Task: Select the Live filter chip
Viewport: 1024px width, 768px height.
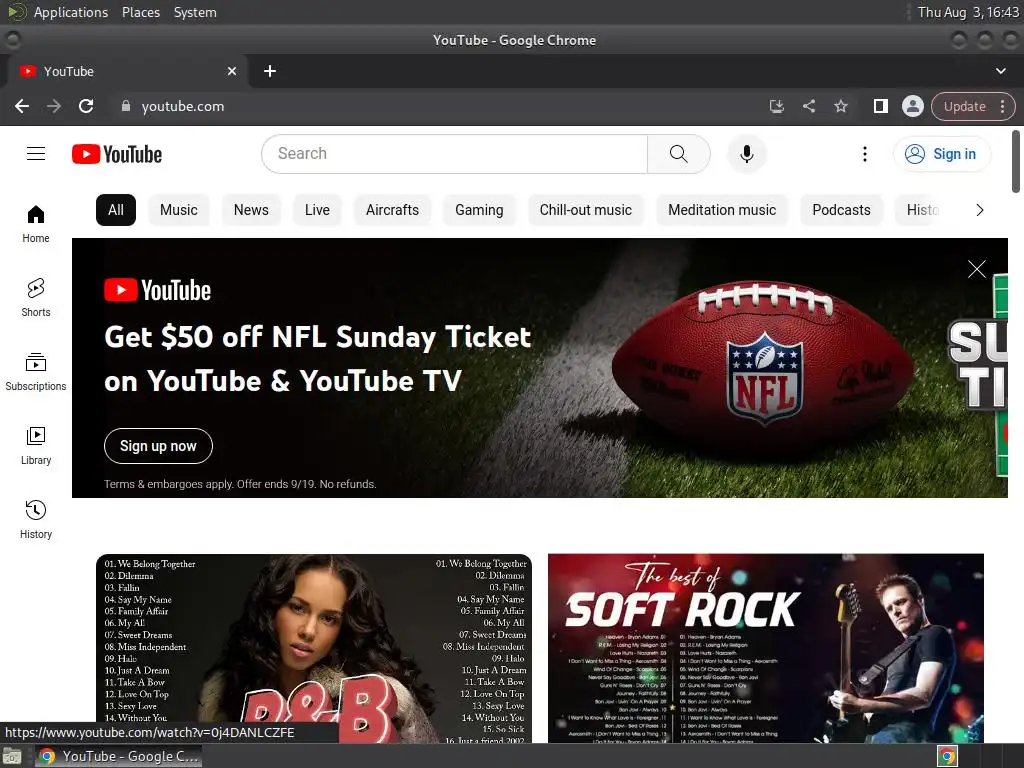Action: (x=317, y=210)
